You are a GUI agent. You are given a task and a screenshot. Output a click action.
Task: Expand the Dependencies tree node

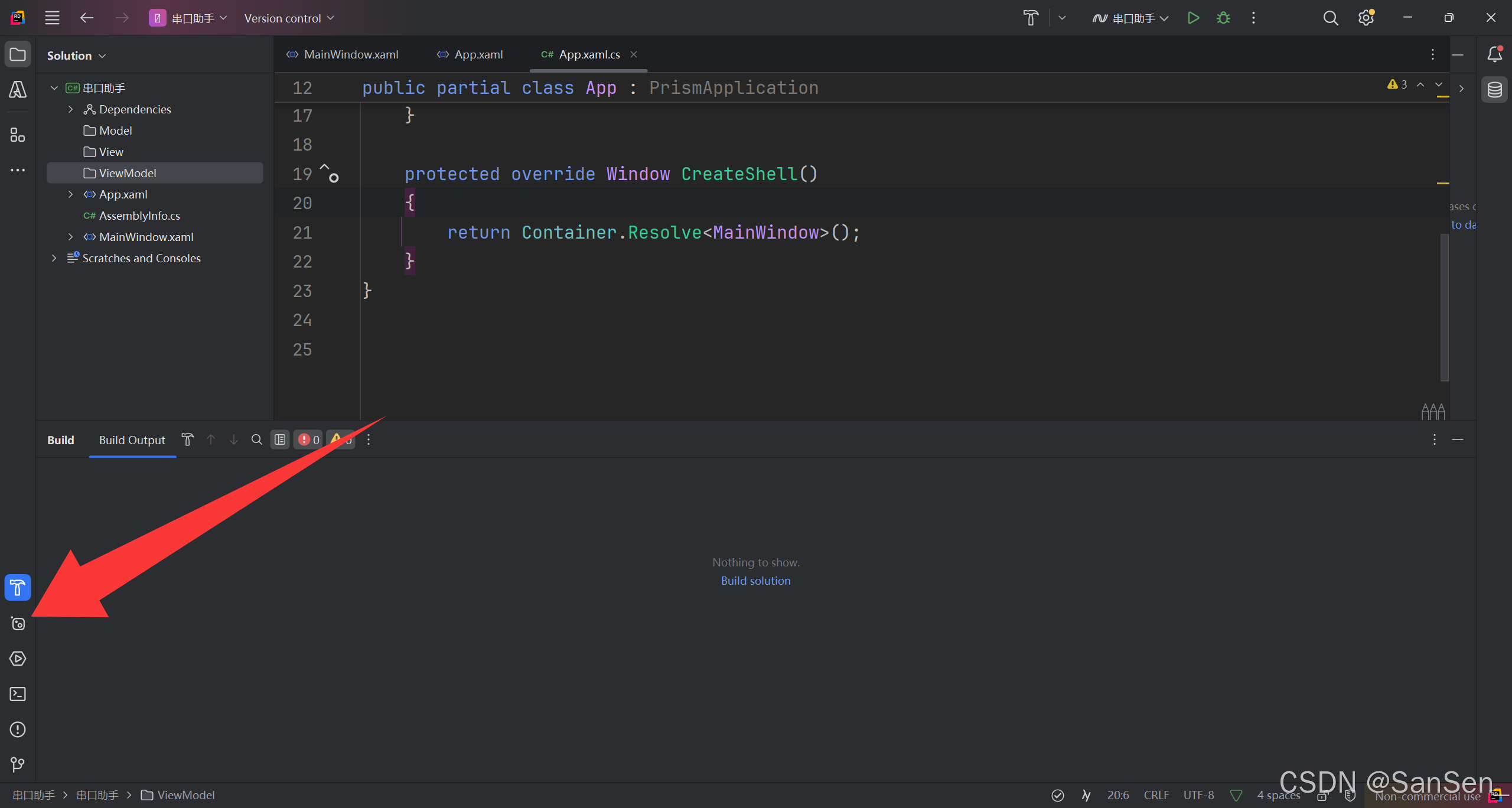click(71, 109)
